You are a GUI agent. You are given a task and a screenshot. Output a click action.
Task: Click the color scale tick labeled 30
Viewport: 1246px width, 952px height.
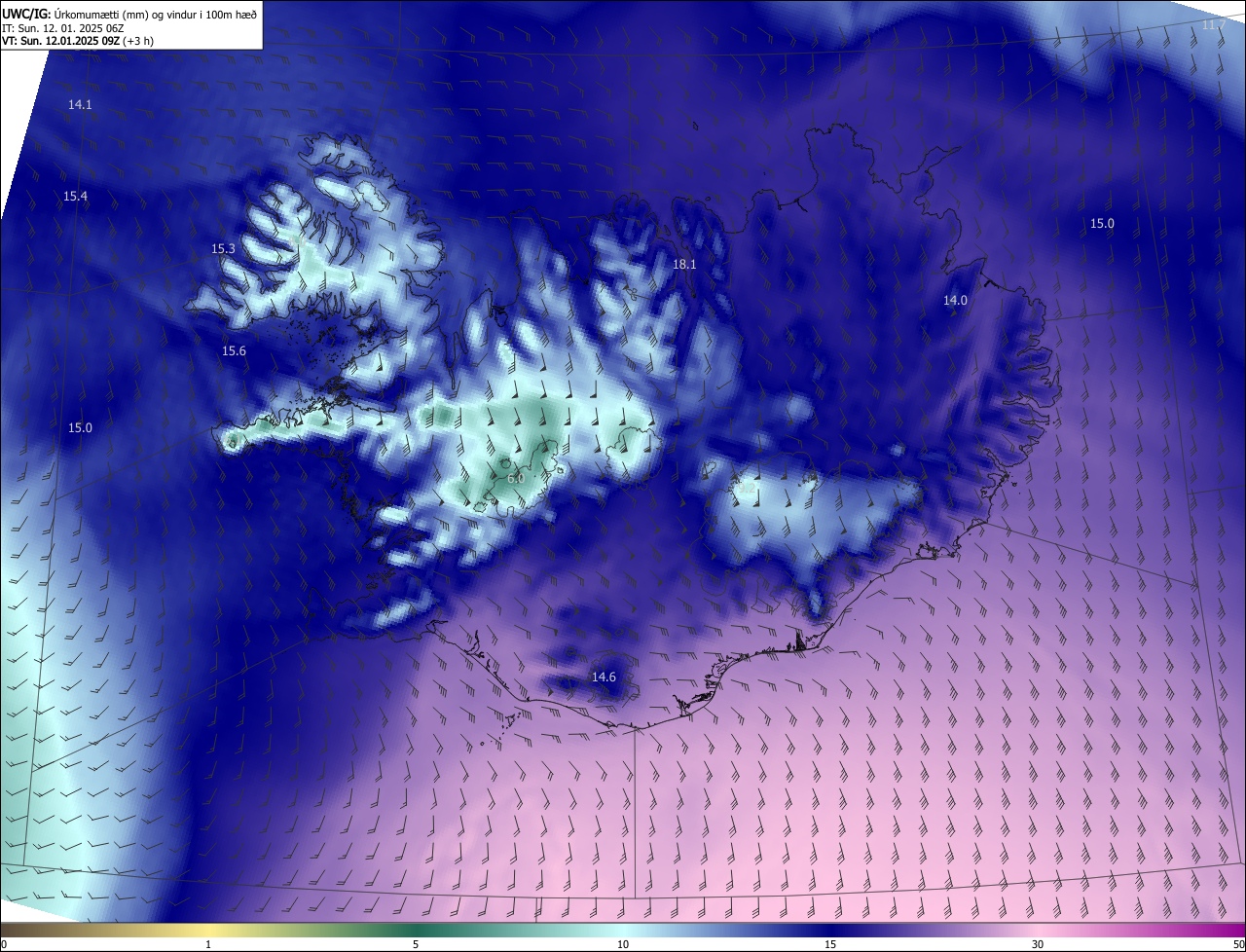(x=1038, y=944)
